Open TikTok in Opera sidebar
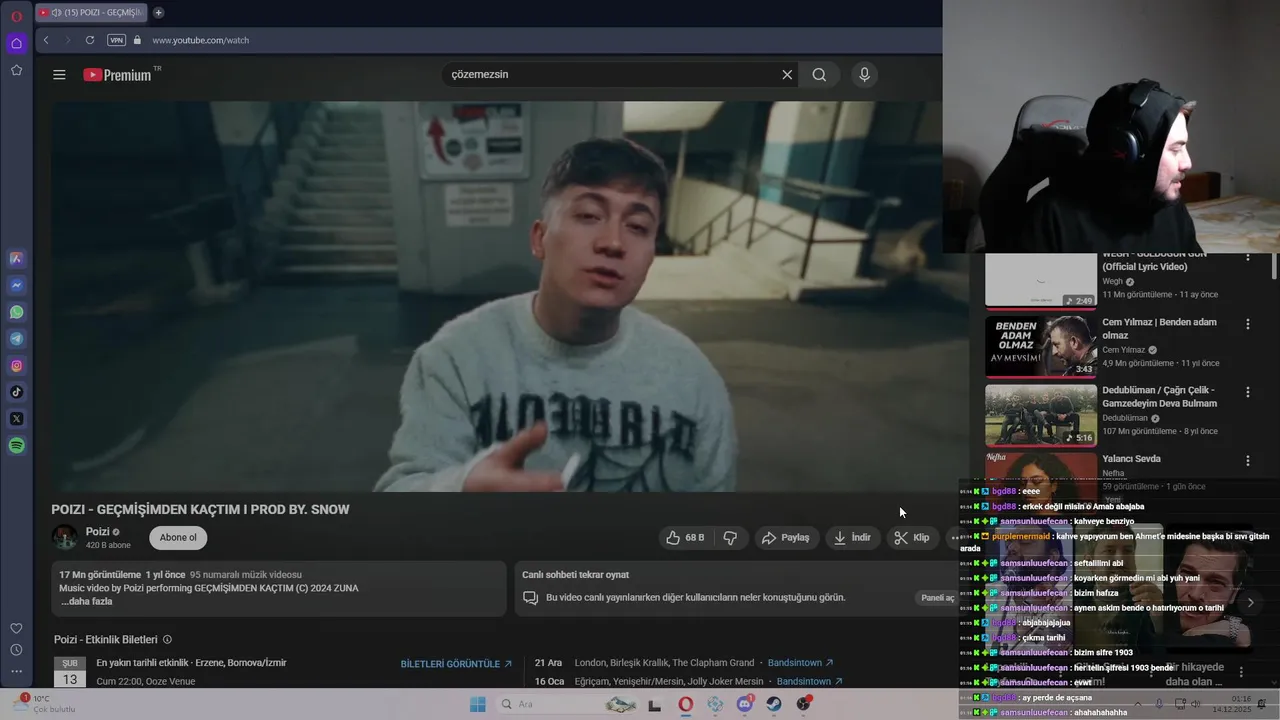This screenshot has width=1280, height=720. coord(16,392)
